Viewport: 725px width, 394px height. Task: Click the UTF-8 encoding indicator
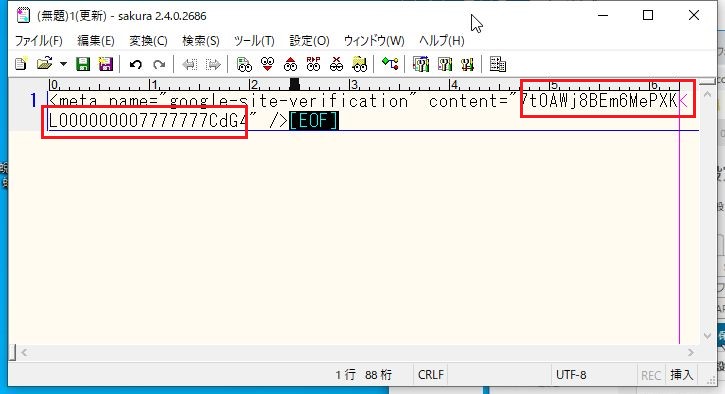(x=571, y=375)
